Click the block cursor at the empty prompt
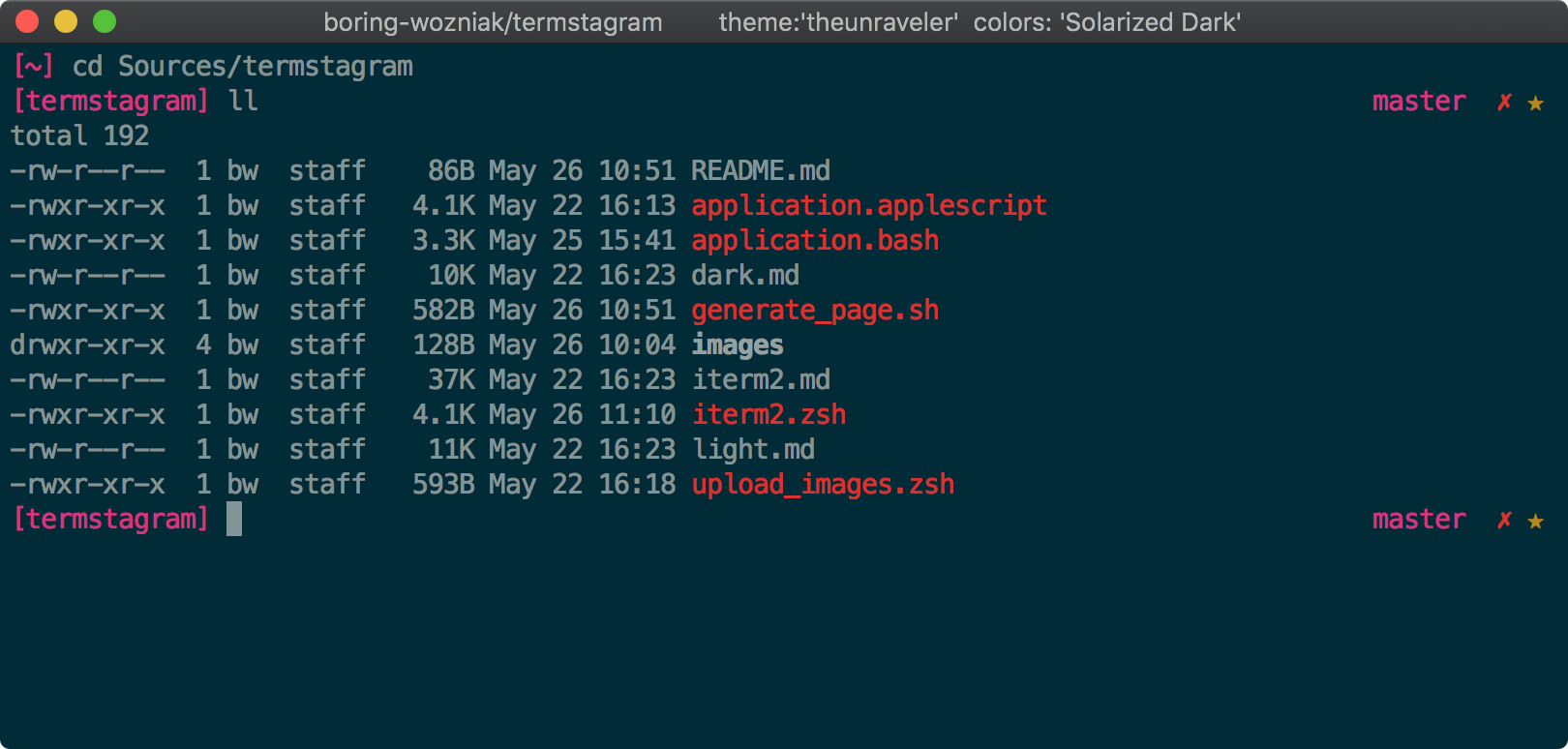 point(234,519)
